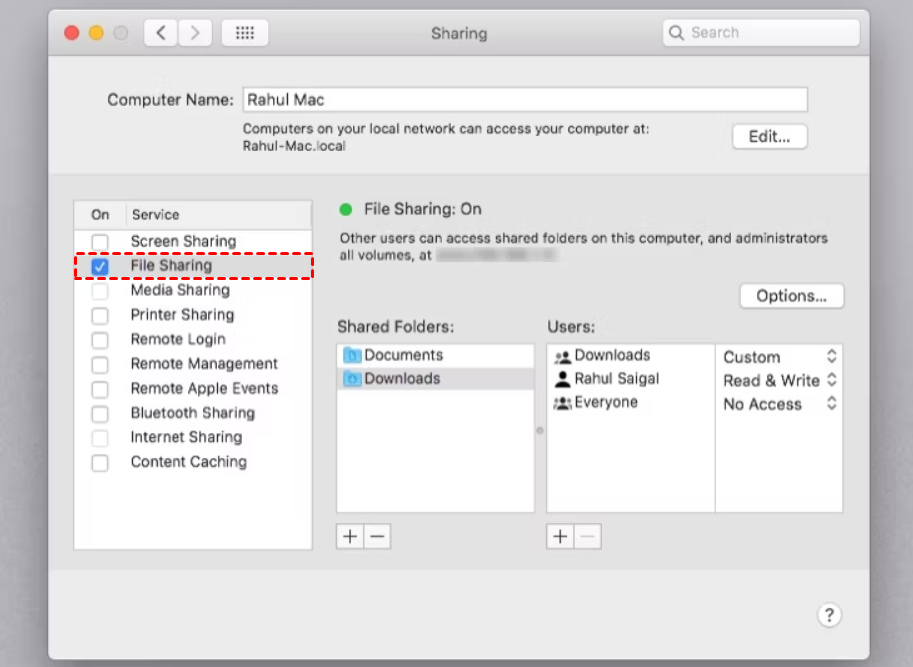This screenshot has width=913, height=667.
Task: Select Downloads in Shared Folders list
Action: click(x=435, y=378)
